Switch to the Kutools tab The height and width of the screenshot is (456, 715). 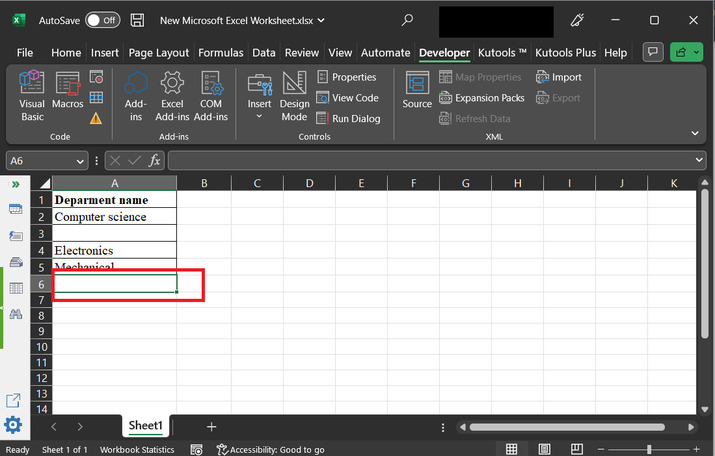(x=502, y=53)
